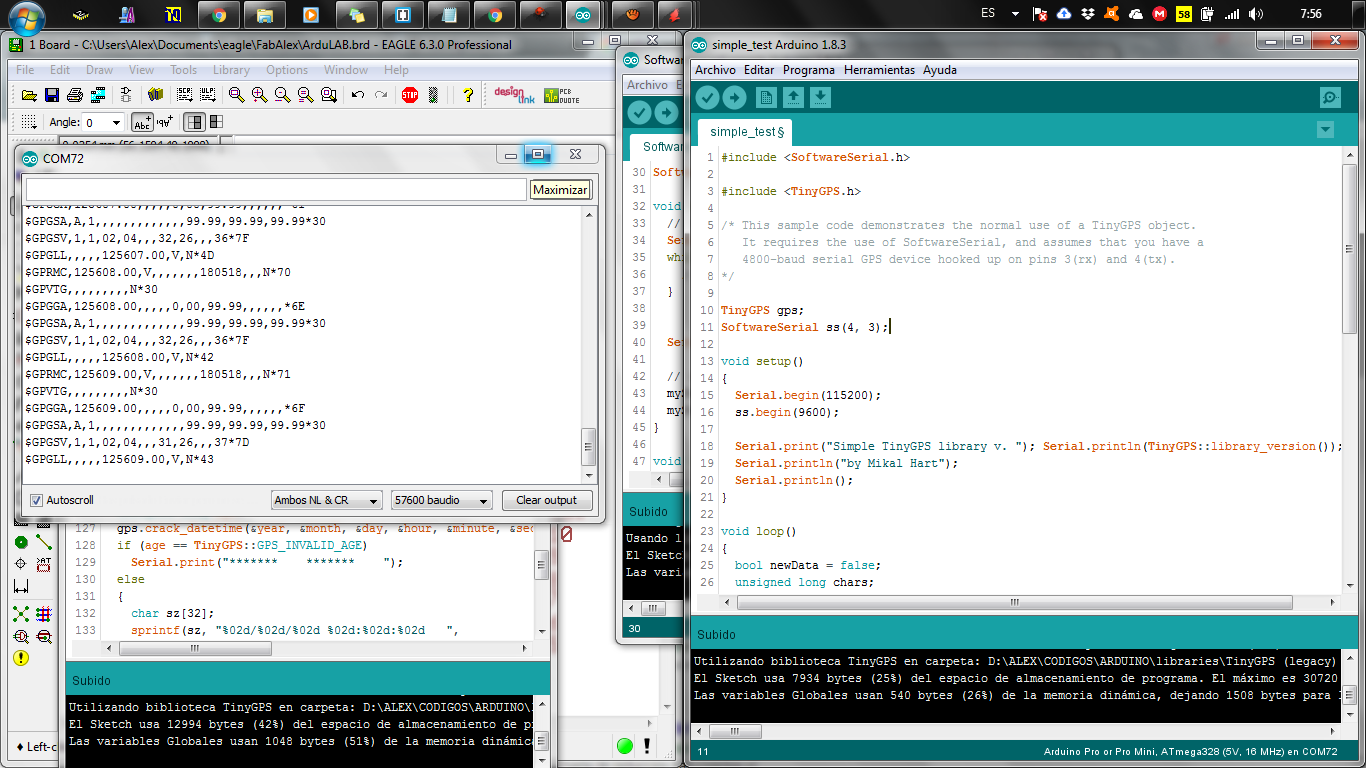This screenshot has height=768, width=1366.
Task: Open the designlink icon in EAGLE toolbar
Action: [515, 95]
